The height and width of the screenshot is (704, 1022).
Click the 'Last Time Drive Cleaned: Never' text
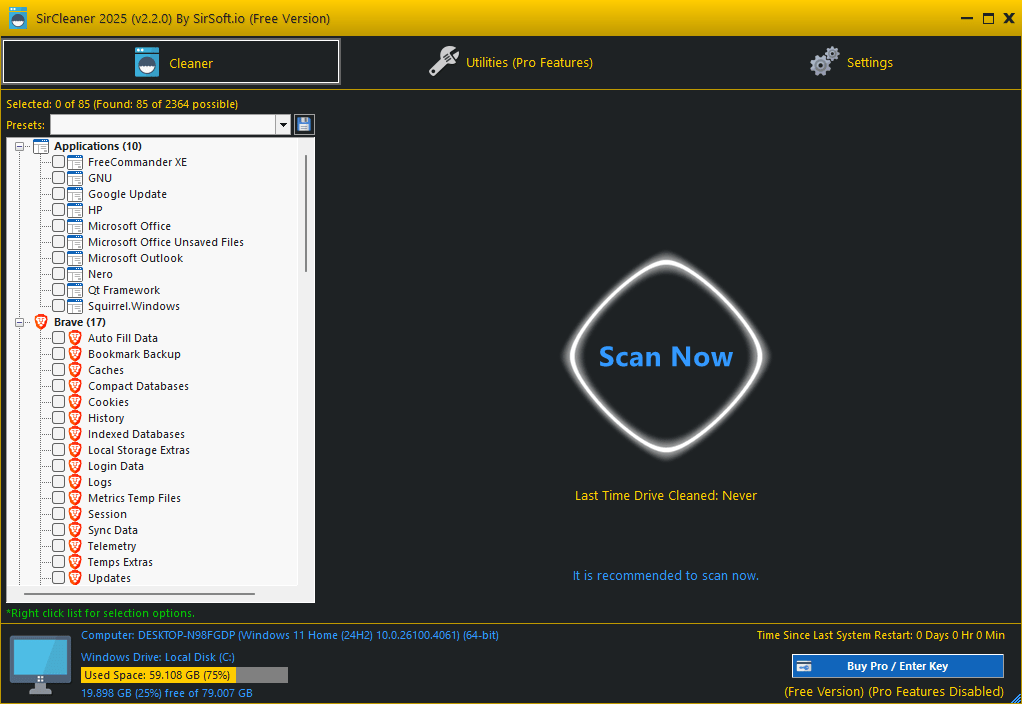(665, 495)
